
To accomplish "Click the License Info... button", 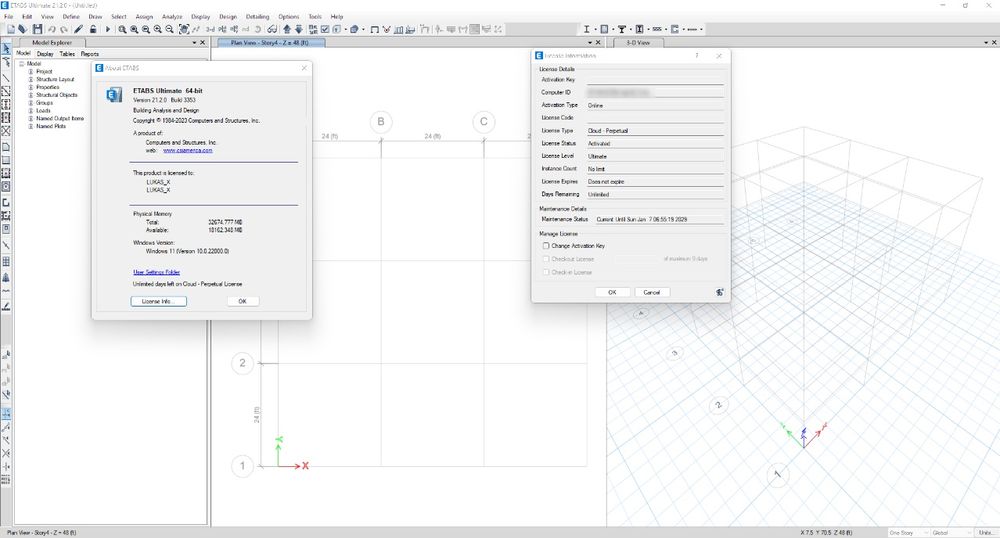I will [x=158, y=301].
